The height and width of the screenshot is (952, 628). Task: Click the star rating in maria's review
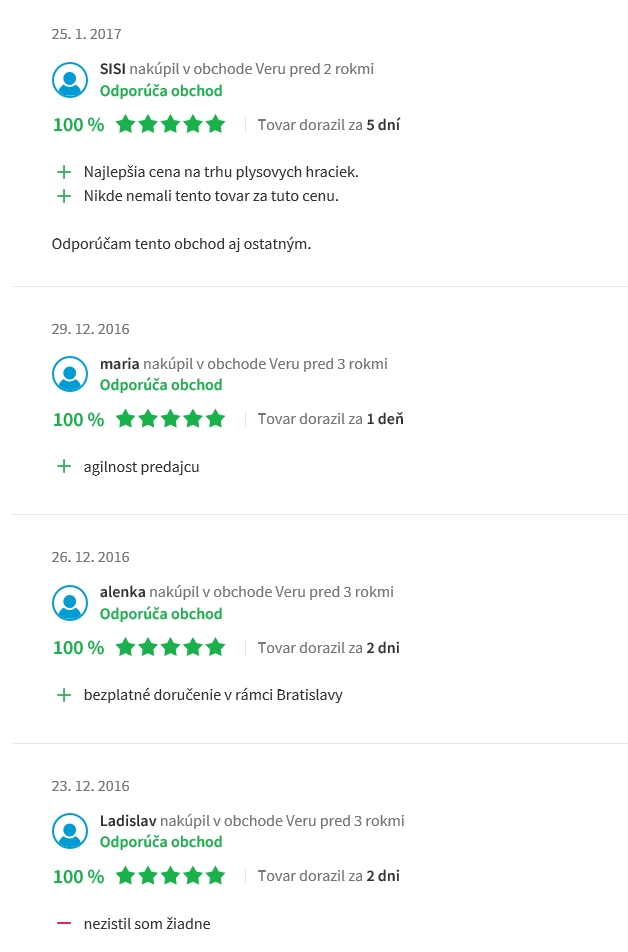[x=171, y=419]
